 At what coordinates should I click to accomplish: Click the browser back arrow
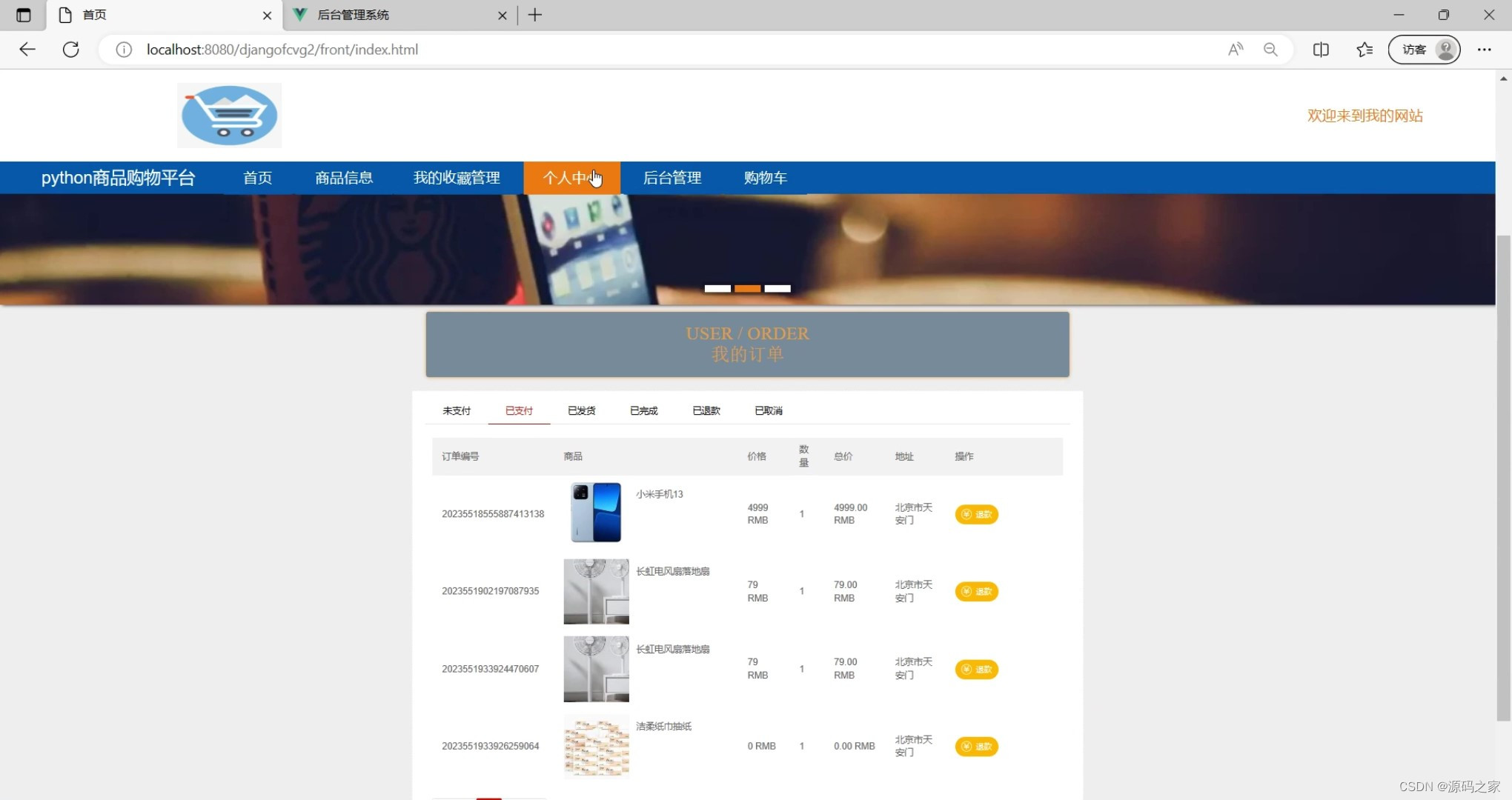27,50
